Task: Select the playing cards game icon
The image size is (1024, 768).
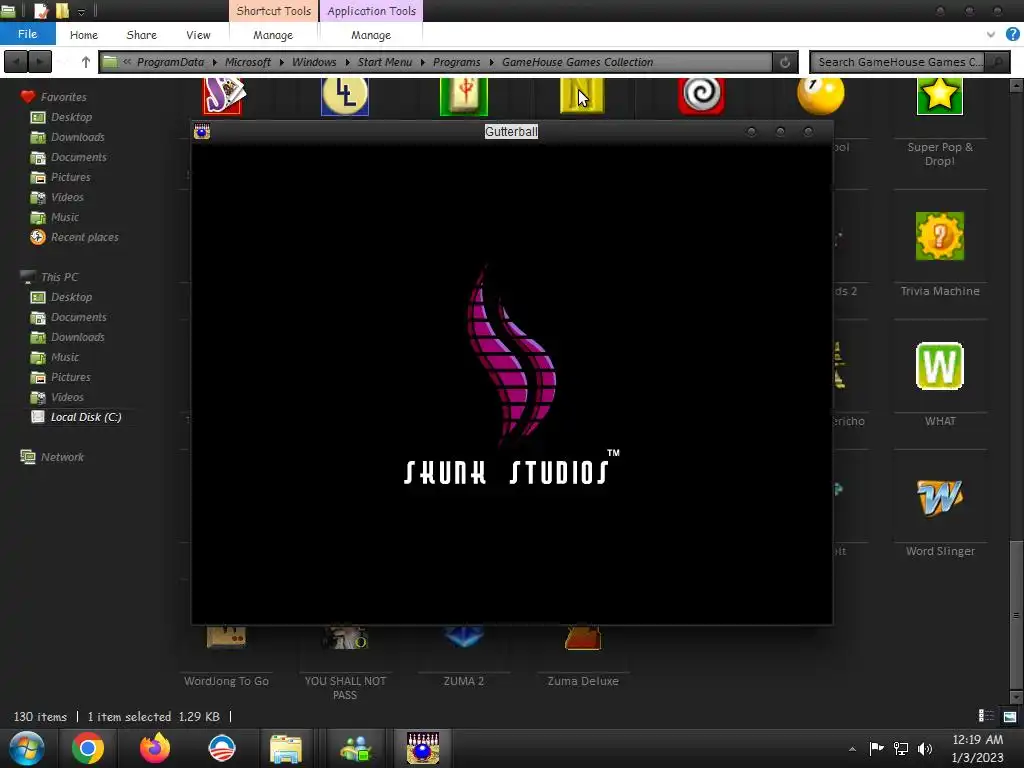Action: coord(223,95)
